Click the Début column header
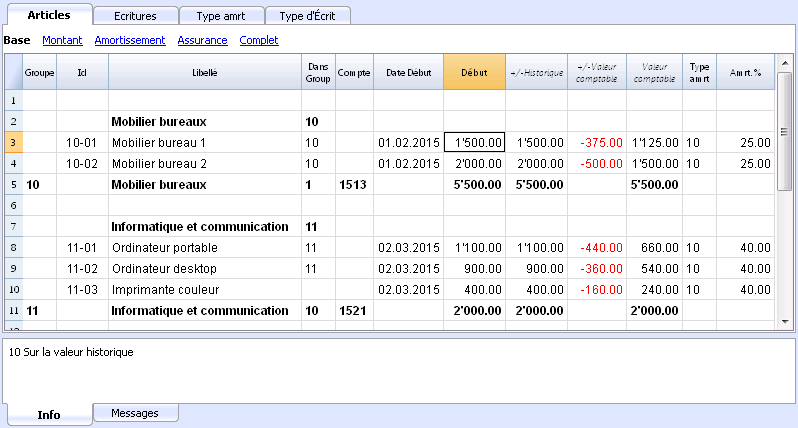This screenshot has width=798, height=428. (x=474, y=72)
